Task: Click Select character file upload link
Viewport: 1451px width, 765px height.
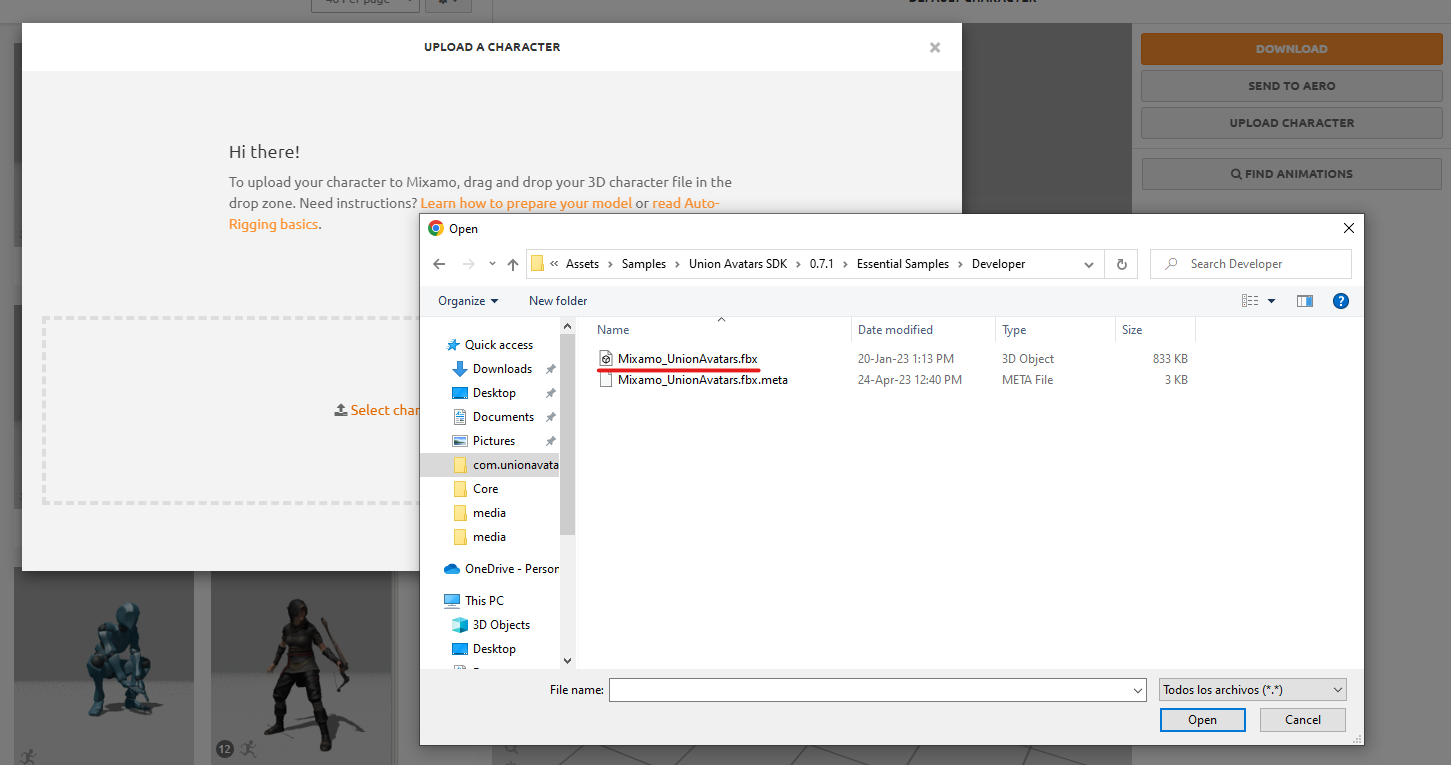Action: click(x=377, y=410)
